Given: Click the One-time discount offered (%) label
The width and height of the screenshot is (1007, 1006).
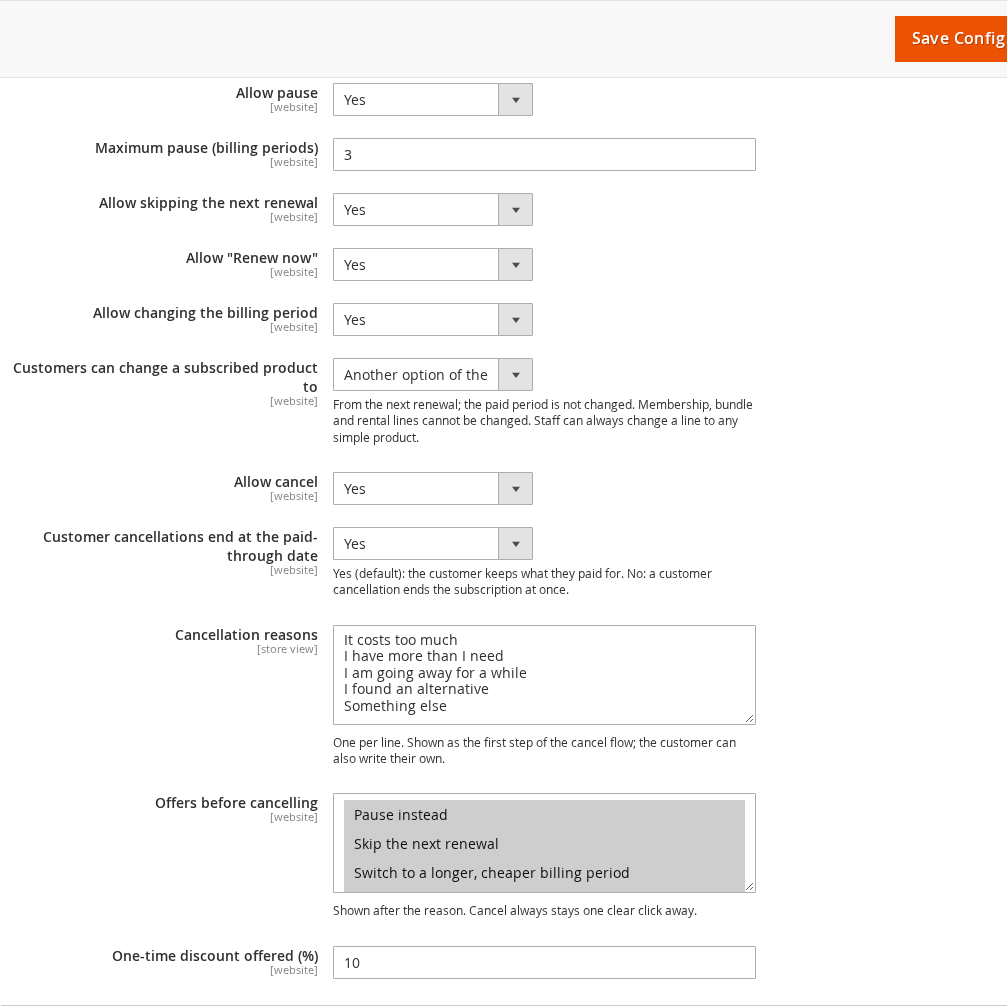Looking at the screenshot, I should coord(215,956).
